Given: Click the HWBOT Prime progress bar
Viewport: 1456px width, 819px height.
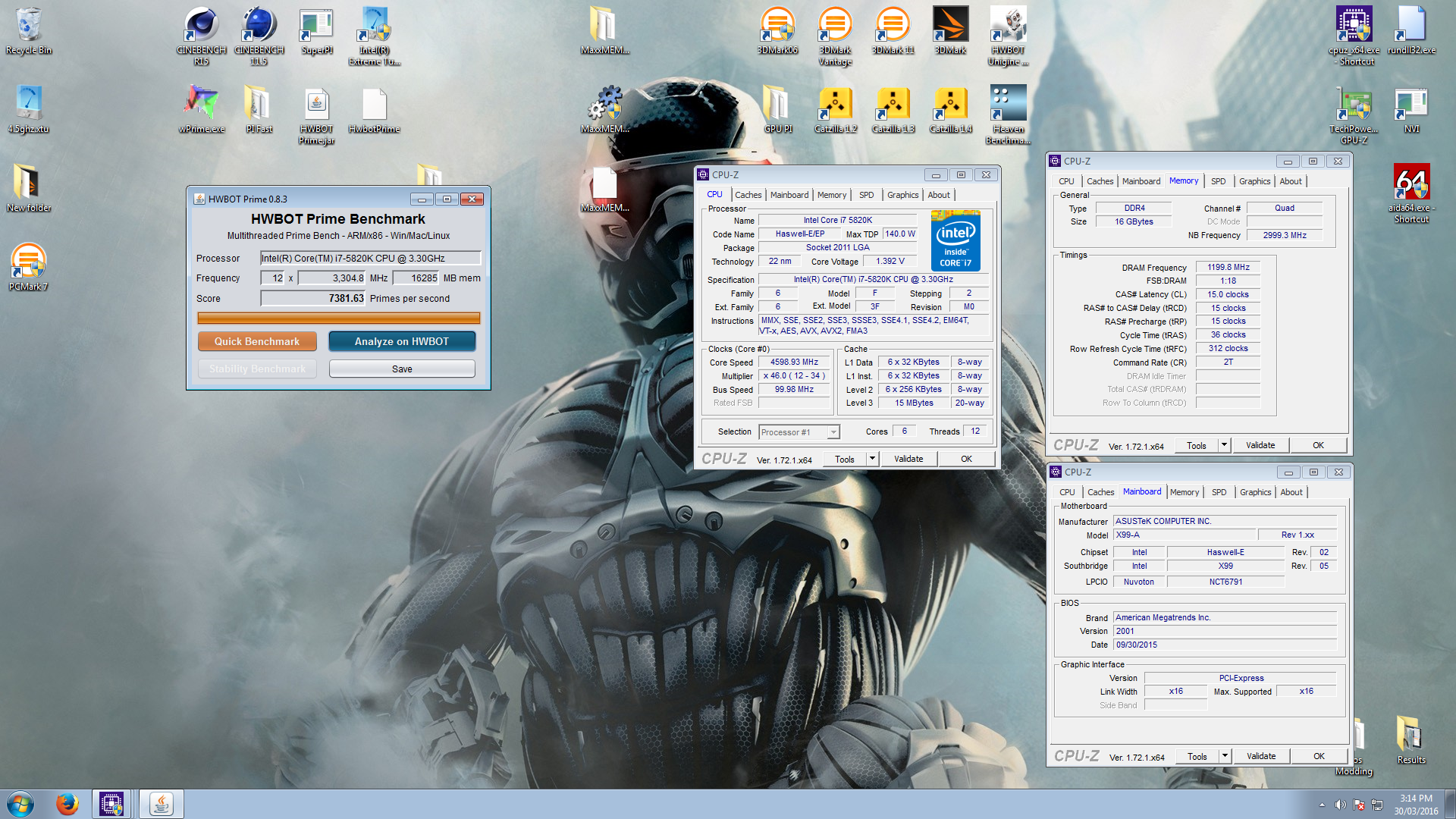Looking at the screenshot, I should 338,318.
